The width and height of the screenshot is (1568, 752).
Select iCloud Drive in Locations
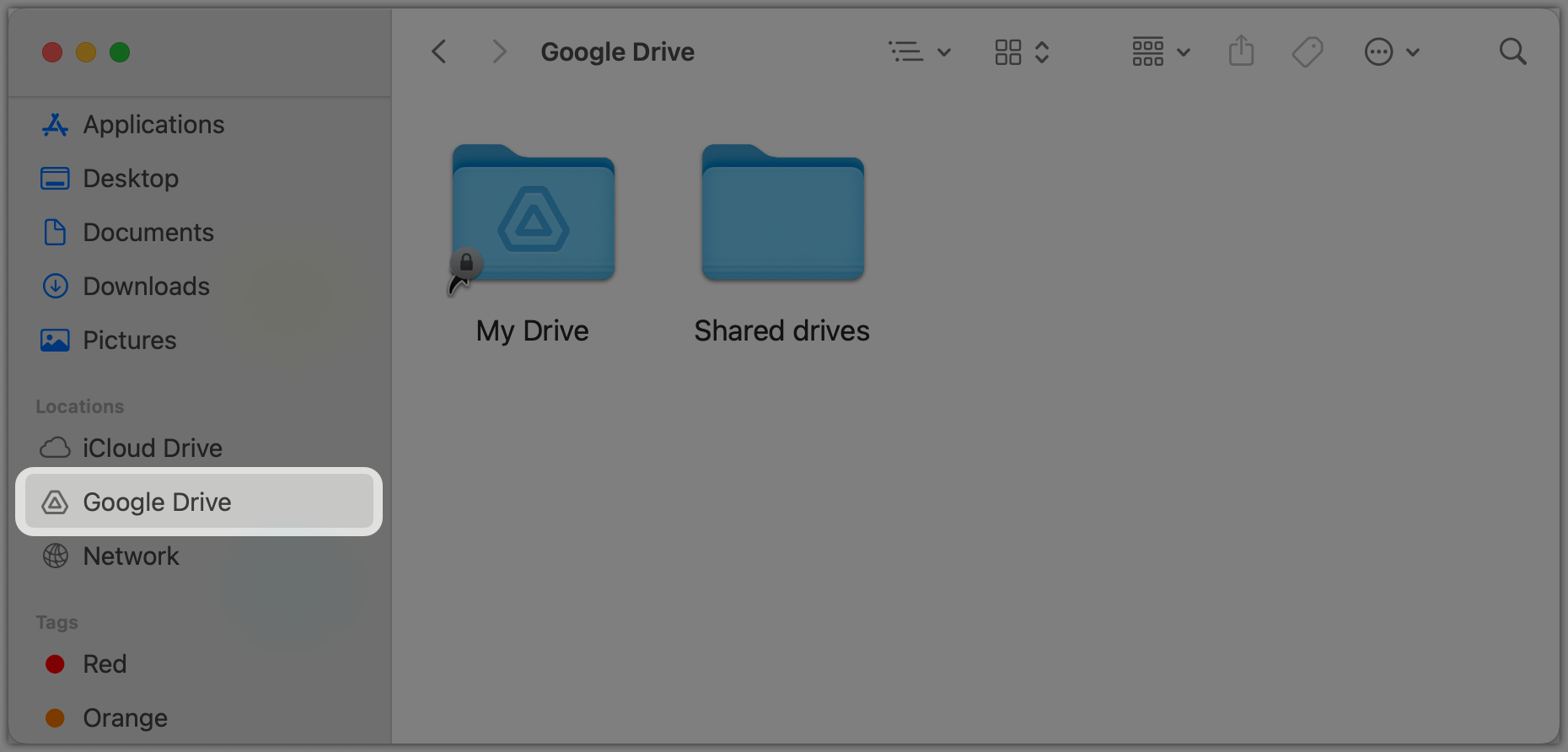click(199, 449)
